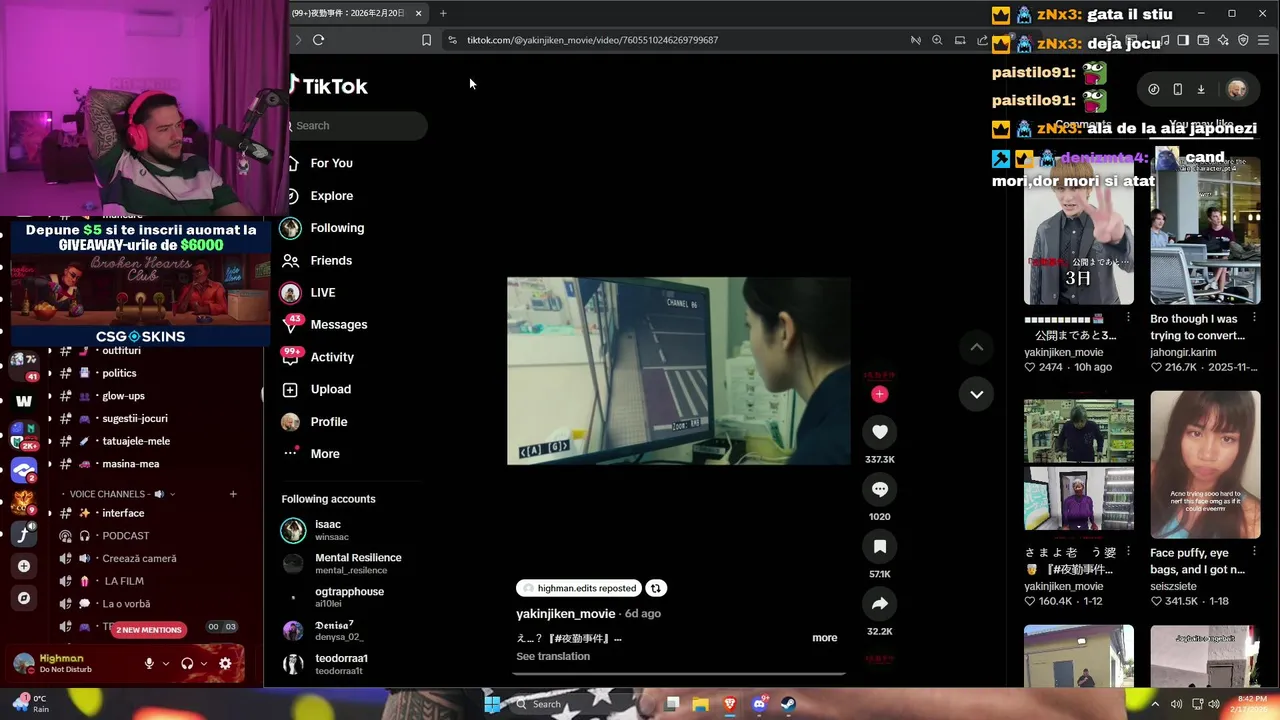Click the 2 NEW MENTIONS pill in Discord

point(149,630)
